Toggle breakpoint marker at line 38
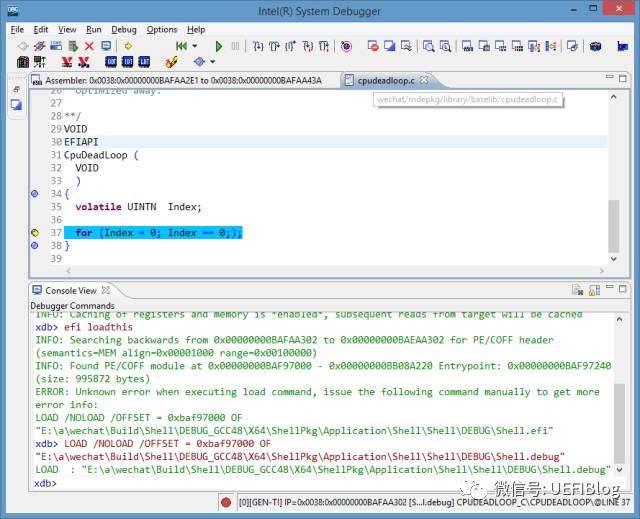Screen dimensions: 640x519 [35, 246]
